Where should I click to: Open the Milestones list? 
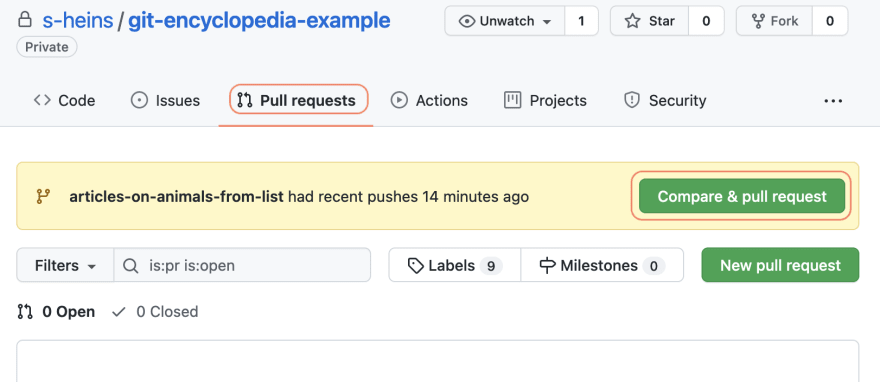(x=602, y=265)
